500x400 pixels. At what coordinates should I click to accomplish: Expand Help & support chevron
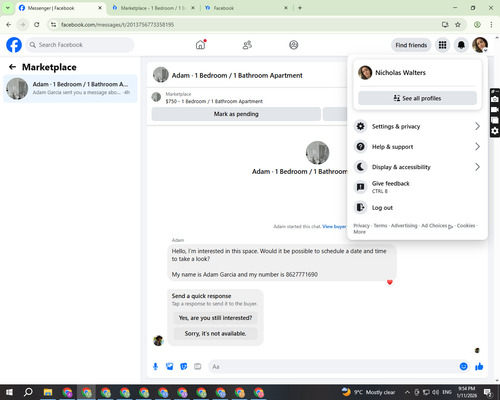477,147
